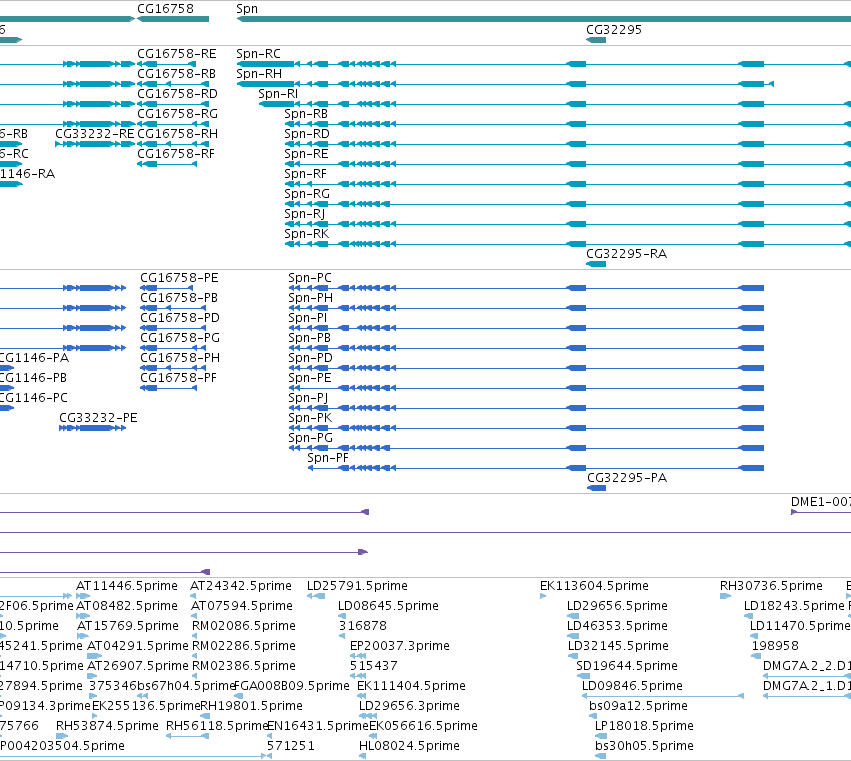
Task: Select Spn-RF transcript label
Action: (306, 174)
